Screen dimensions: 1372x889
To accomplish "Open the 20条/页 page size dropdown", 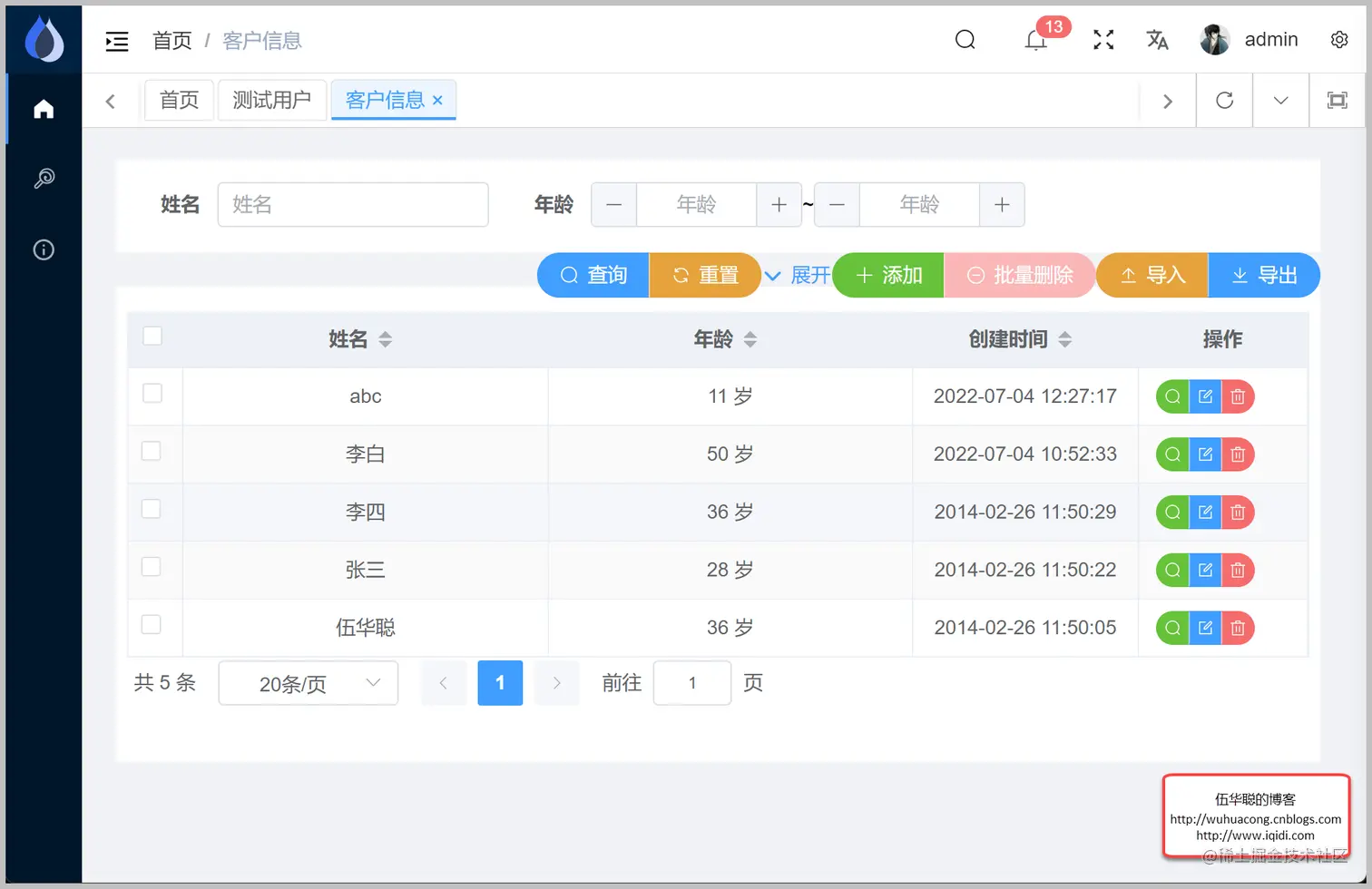I will (x=309, y=683).
